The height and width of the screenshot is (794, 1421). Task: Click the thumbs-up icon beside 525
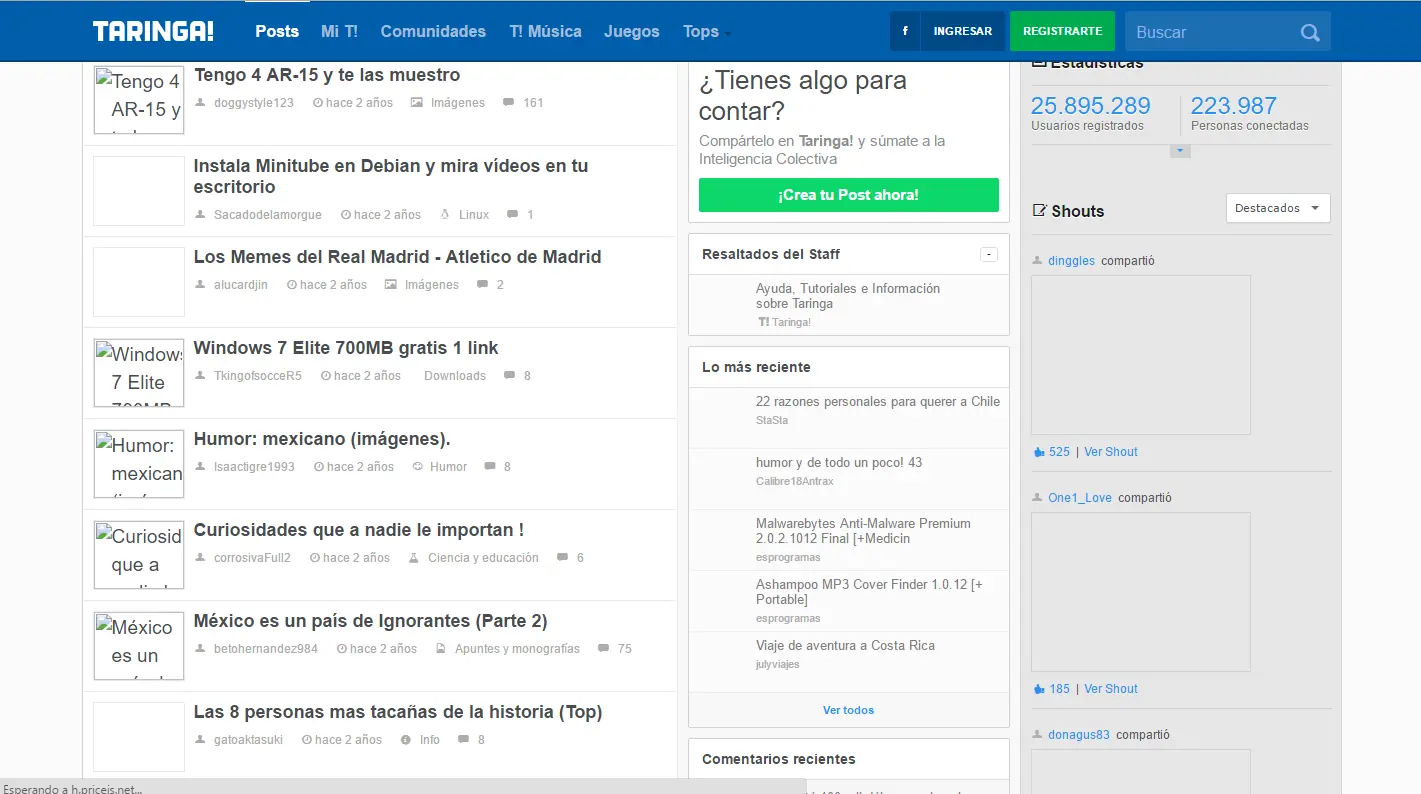pos(1038,452)
